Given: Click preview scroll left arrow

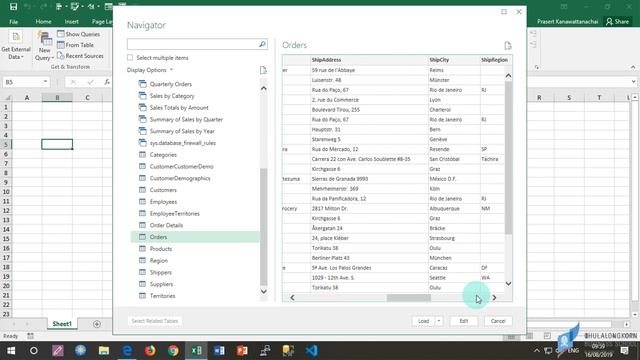Looking at the screenshot, I should pyautogui.click(x=292, y=298).
